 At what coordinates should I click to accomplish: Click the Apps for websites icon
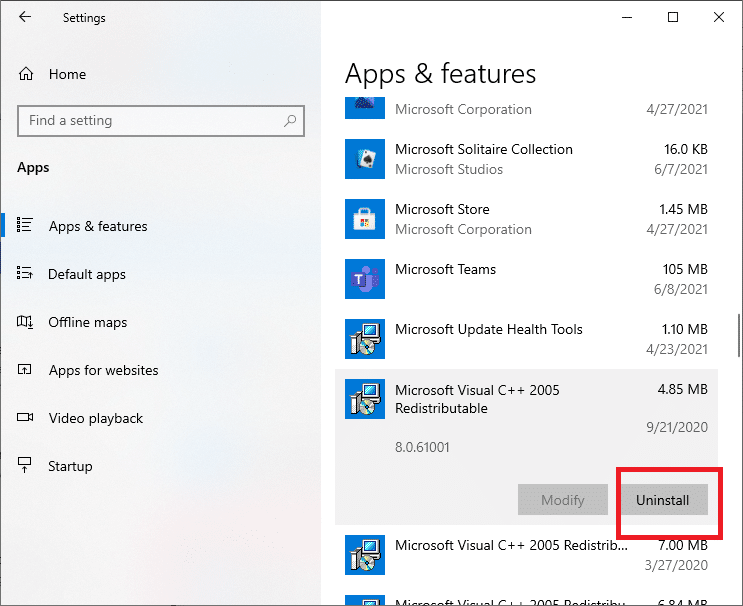25,369
